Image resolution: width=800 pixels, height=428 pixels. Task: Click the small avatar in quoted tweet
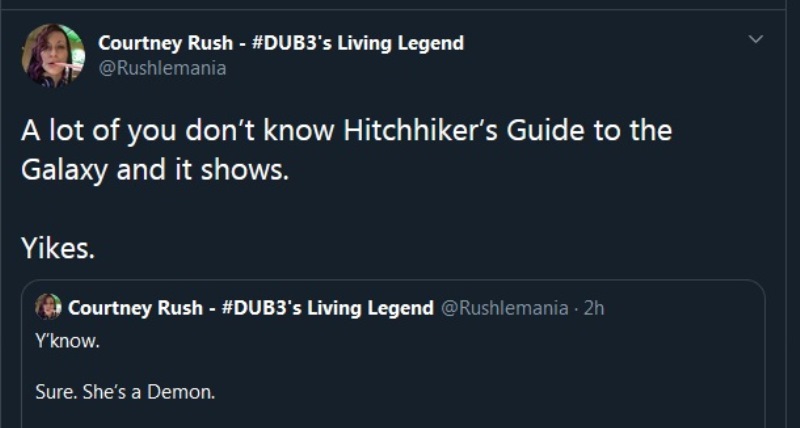pos(48,307)
